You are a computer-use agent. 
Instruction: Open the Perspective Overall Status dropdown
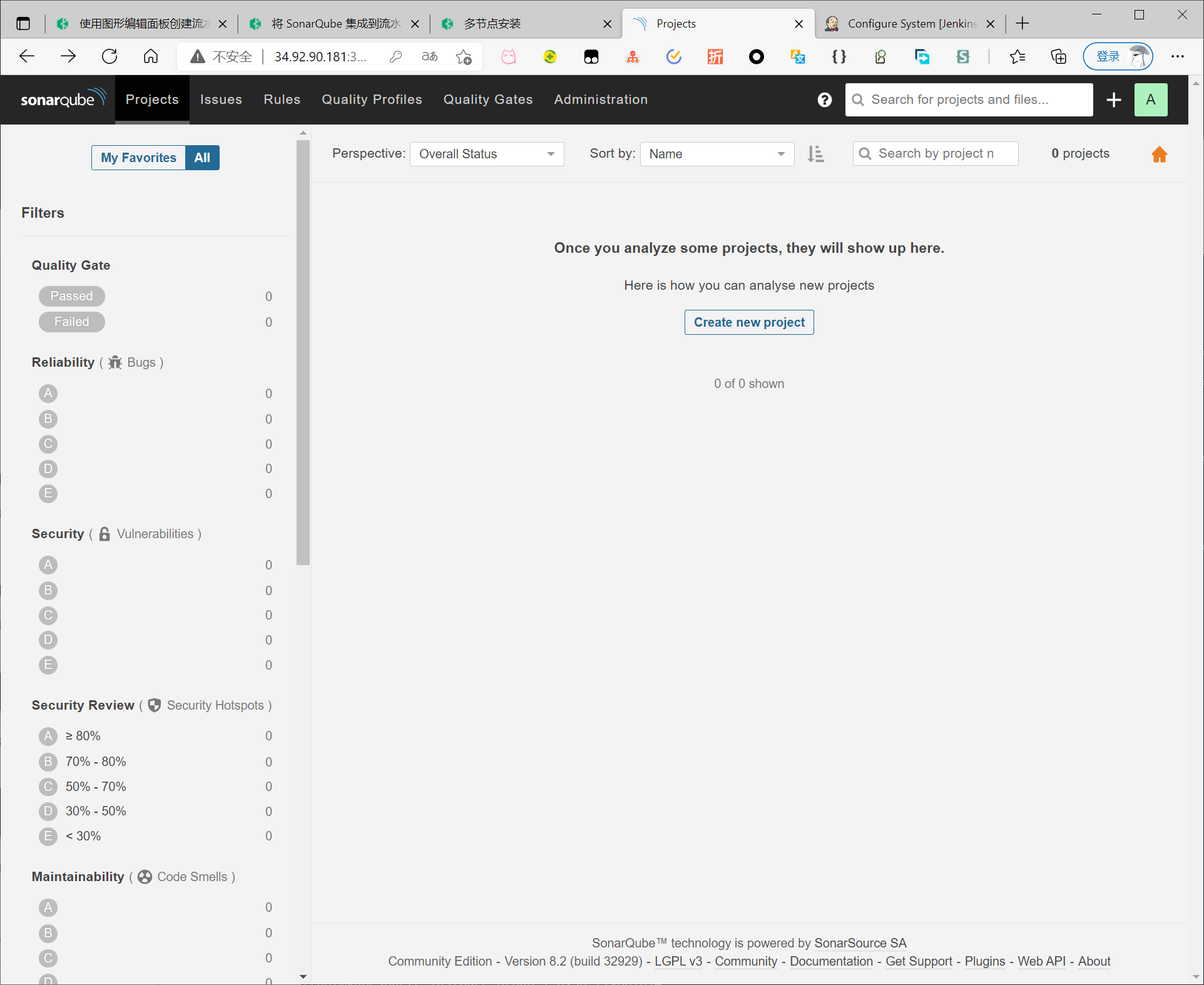point(486,154)
